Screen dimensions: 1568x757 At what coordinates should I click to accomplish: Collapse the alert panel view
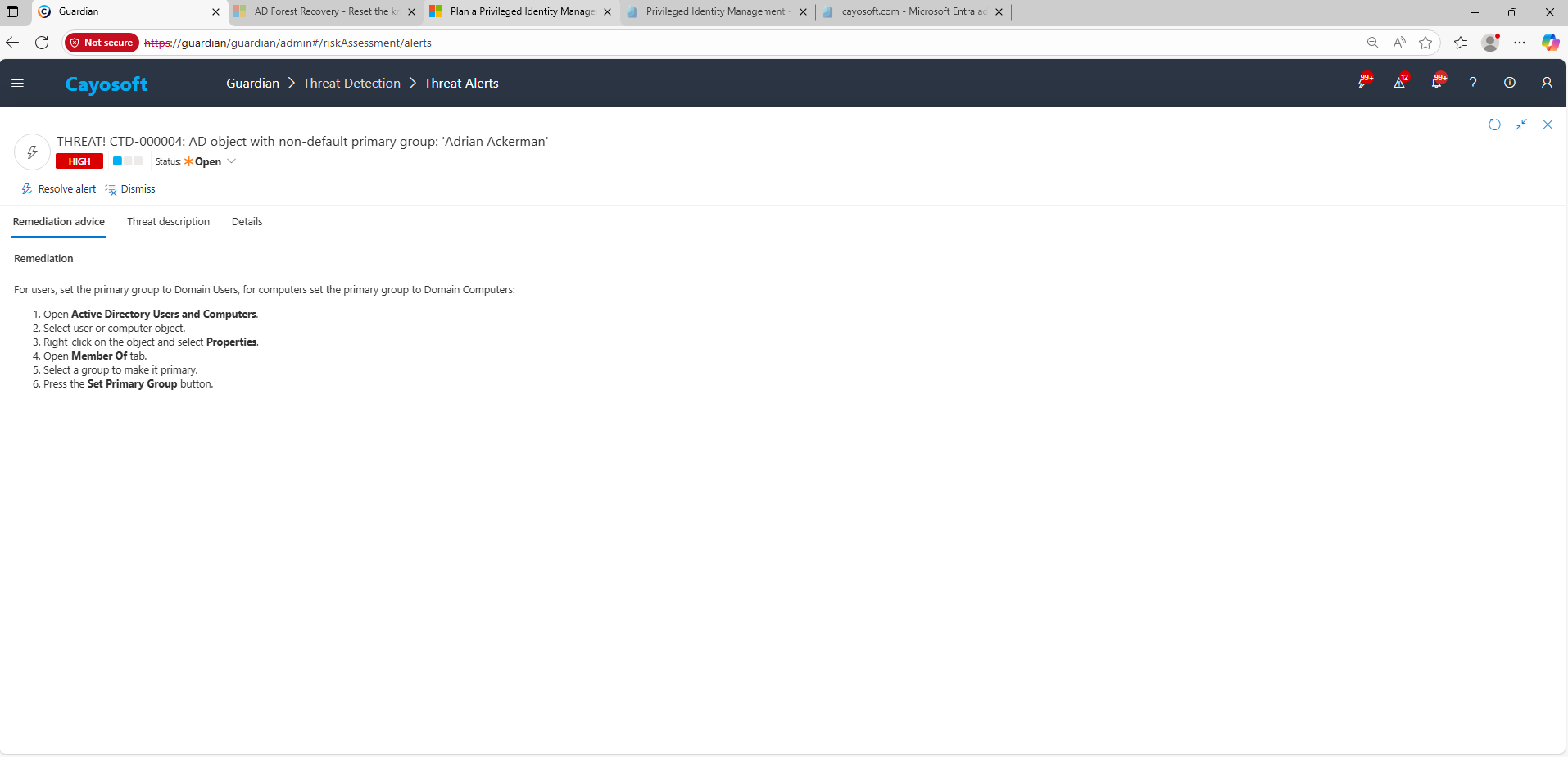[x=1521, y=125]
